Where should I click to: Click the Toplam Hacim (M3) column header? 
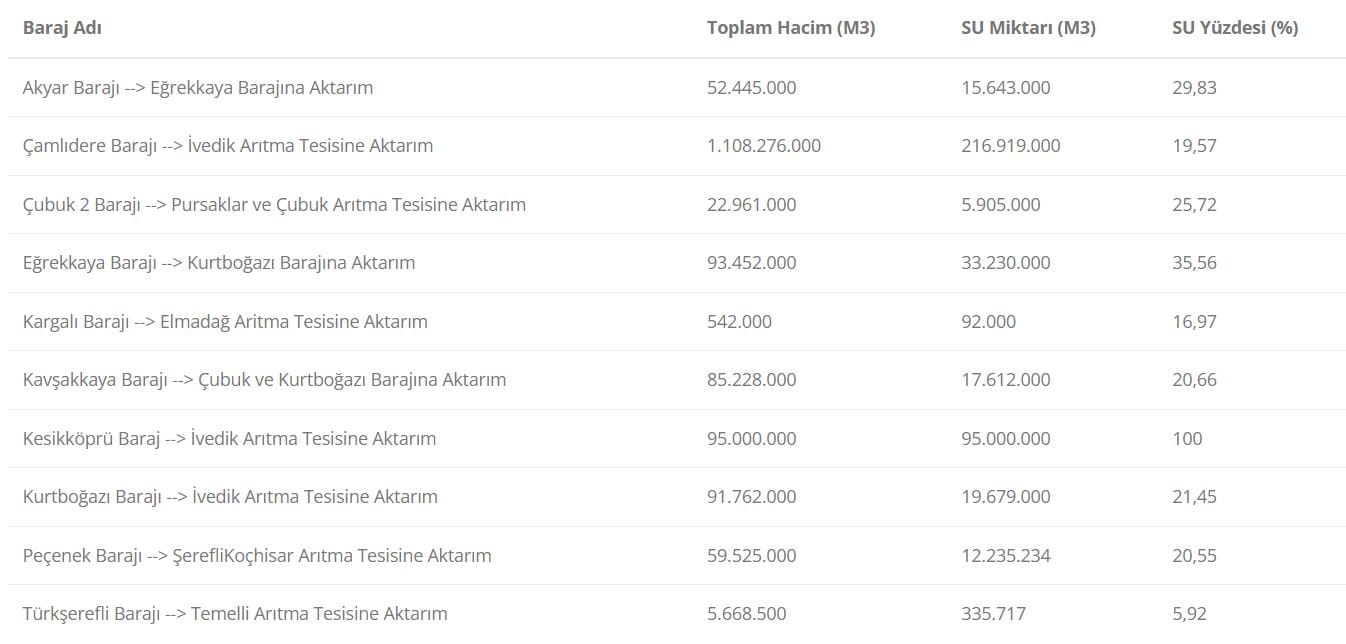point(790,28)
